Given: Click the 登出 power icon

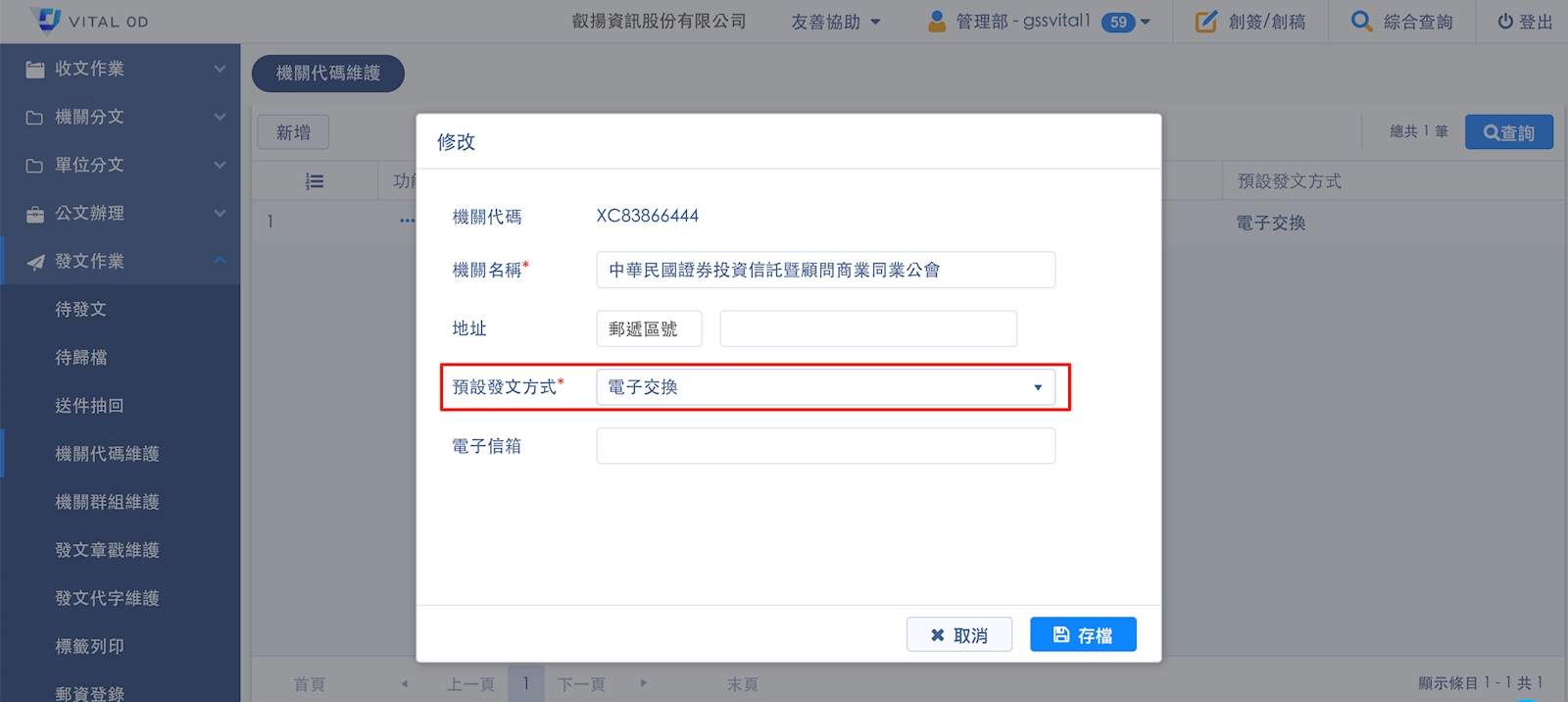Looking at the screenshot, I should tap(1505, 22).
